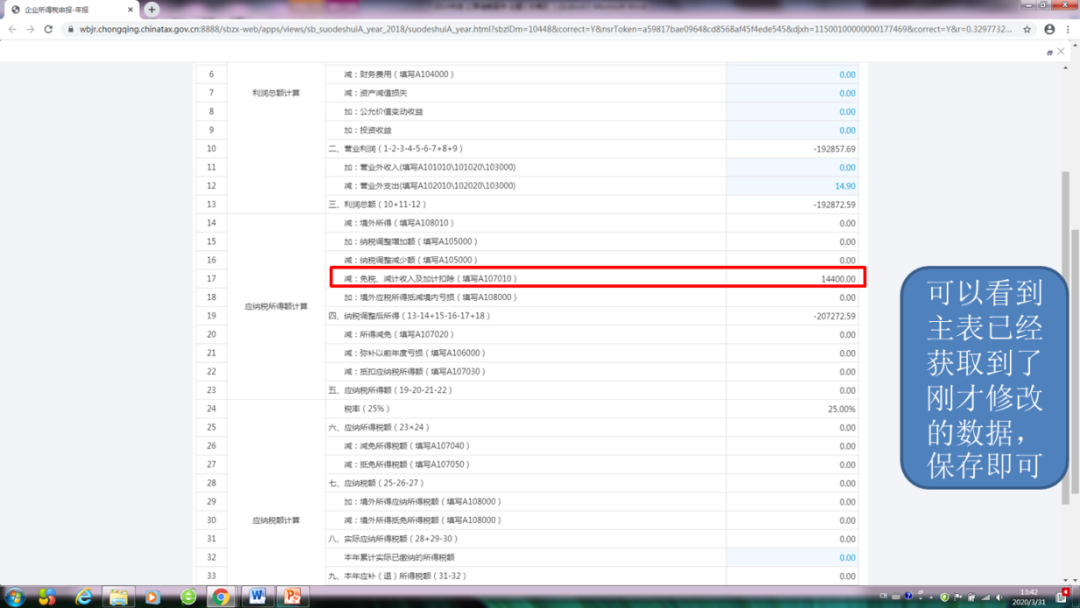Click the green shield tray icon
Image resolution: width=1080 pixels, height=608 pixels.
(944, 597)
